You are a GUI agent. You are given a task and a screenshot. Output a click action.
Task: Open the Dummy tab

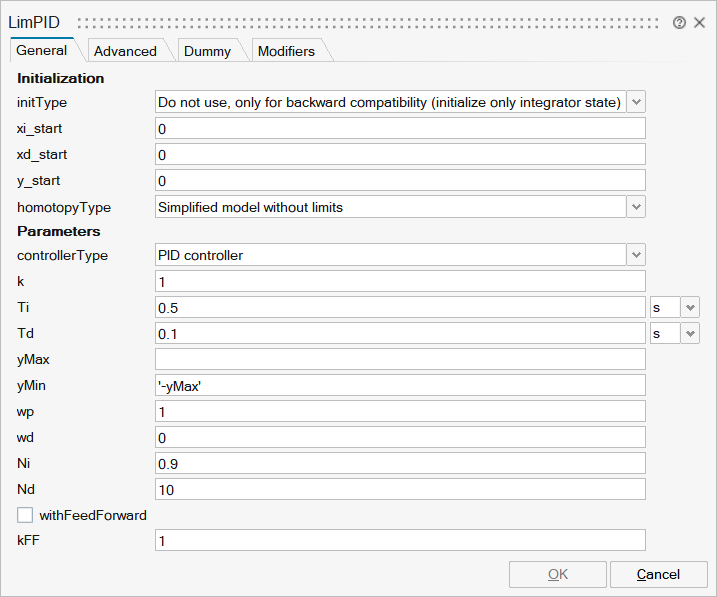click(x=207, y=51)
